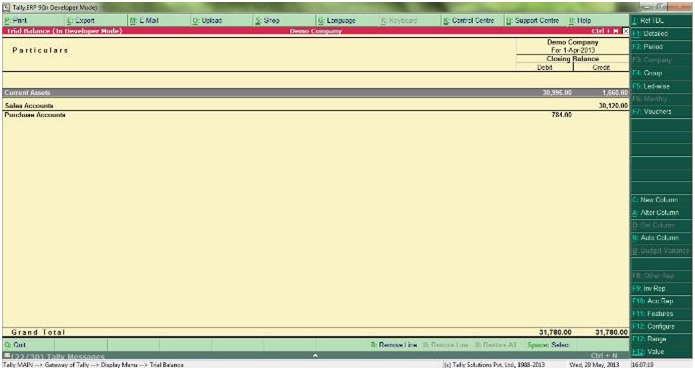Select the Sales Accounts row
The width and height of the screenshot is (695, 370).
(x=316, y=106)
